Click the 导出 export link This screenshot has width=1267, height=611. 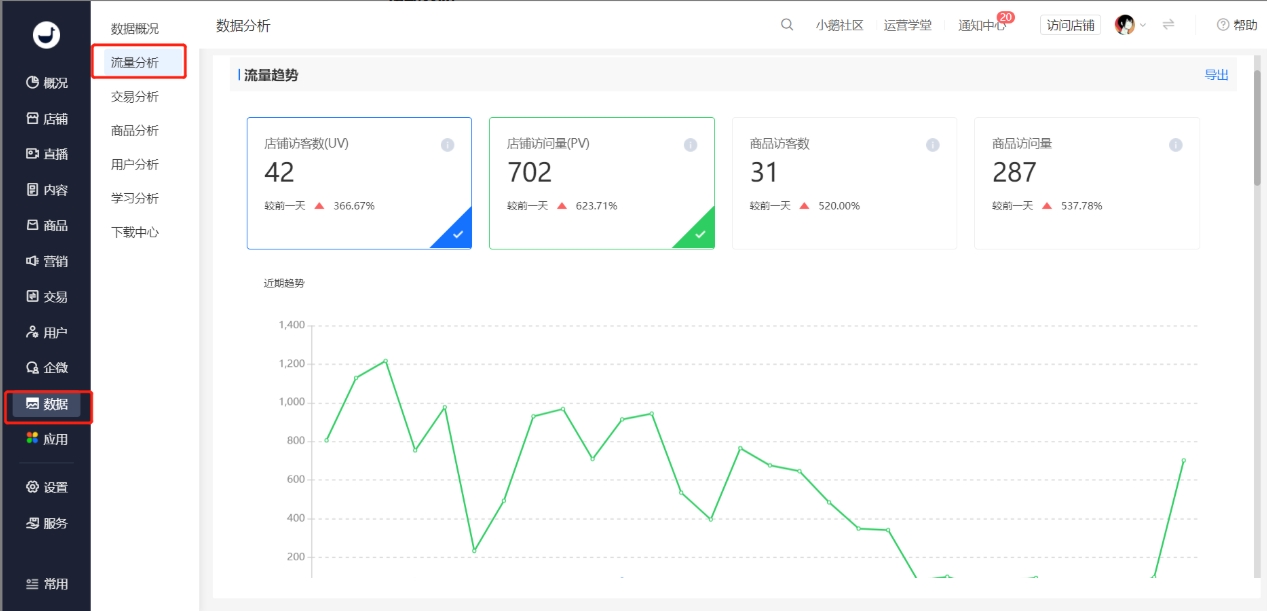click(1216, 74)
